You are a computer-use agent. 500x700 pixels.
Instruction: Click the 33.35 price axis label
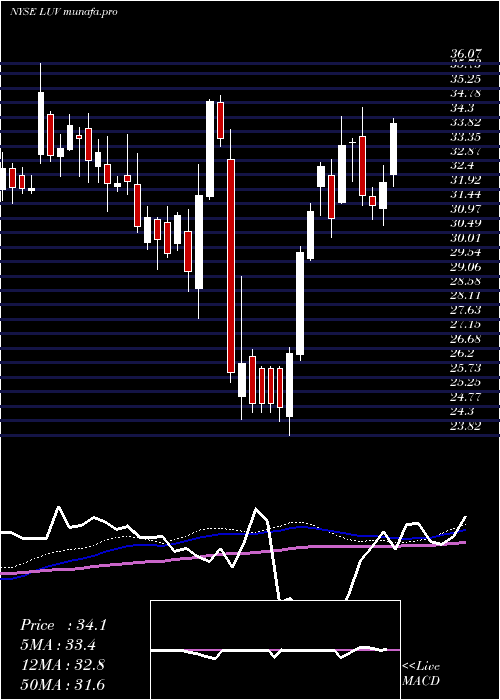(466, 137)
